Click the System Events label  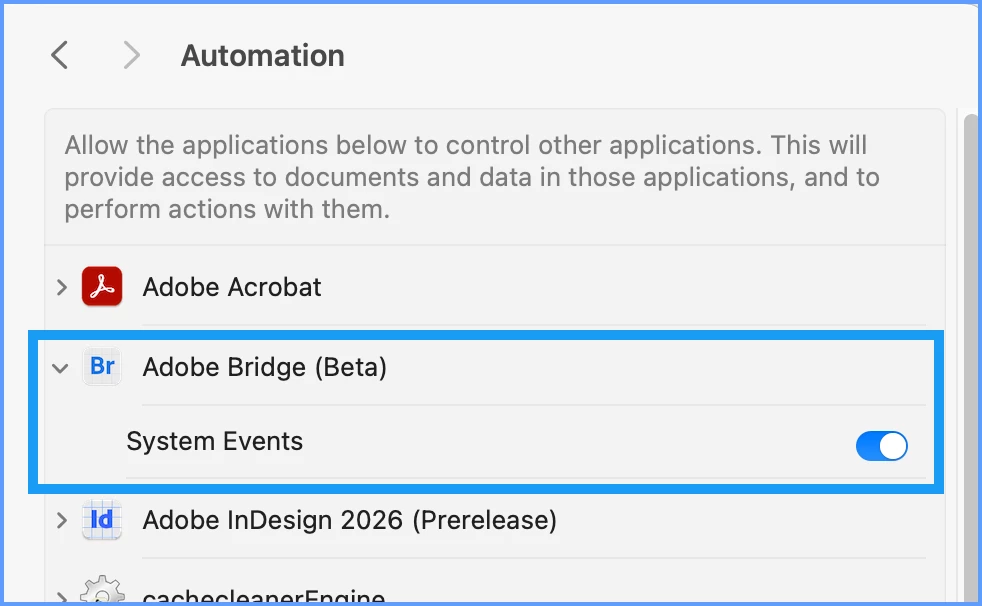[215, 441]
